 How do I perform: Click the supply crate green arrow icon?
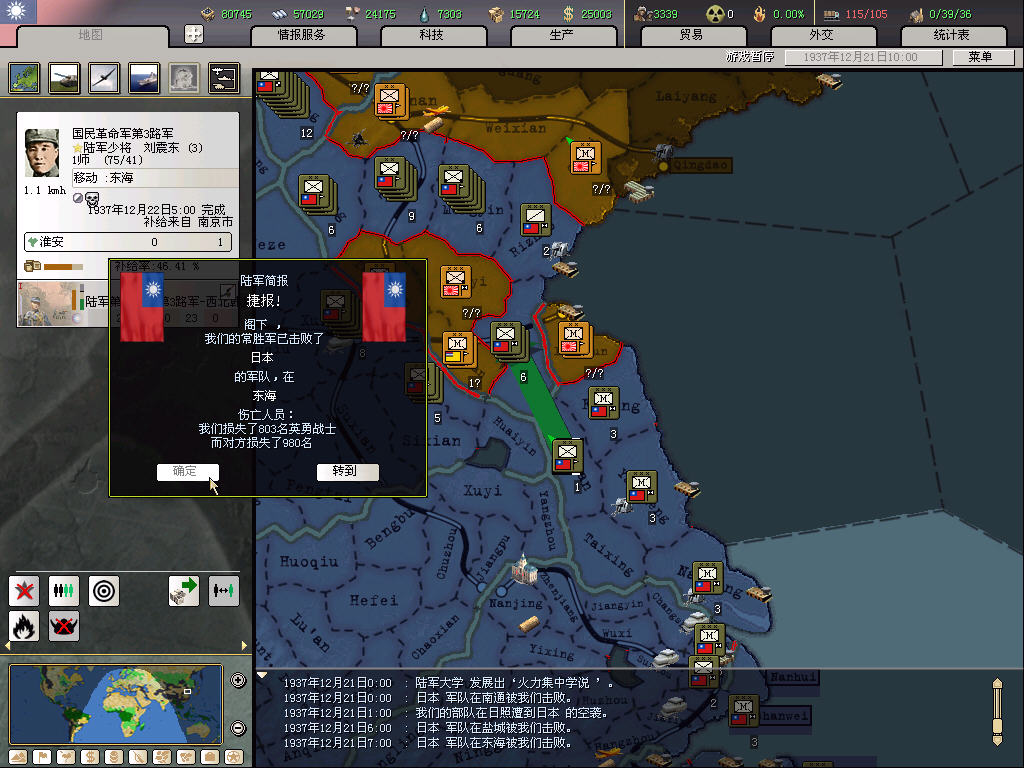click(184, 591)
